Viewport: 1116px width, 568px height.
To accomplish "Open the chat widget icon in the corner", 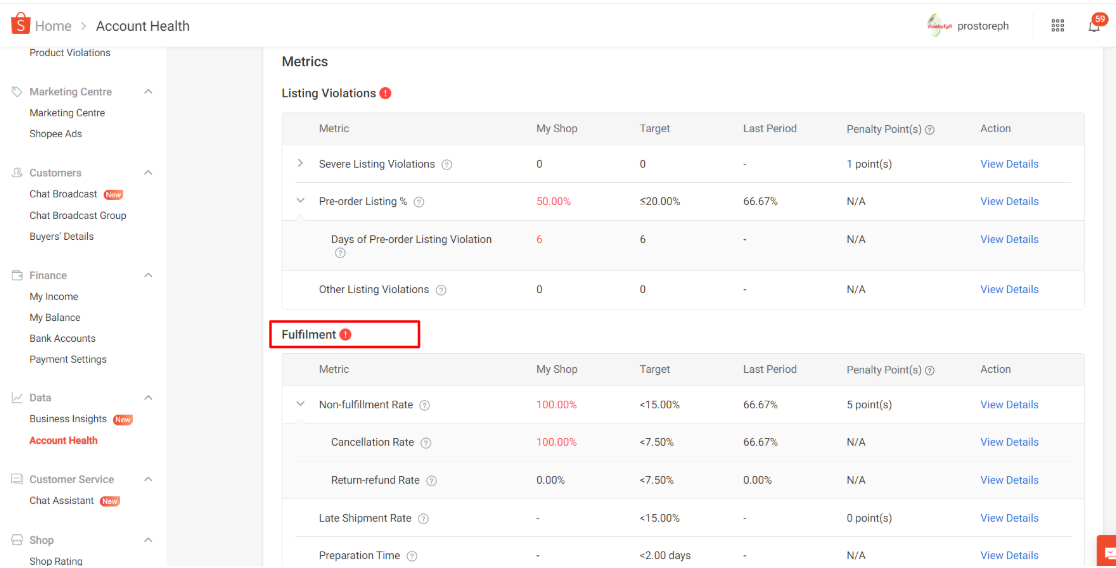I will pos(1107,552).
